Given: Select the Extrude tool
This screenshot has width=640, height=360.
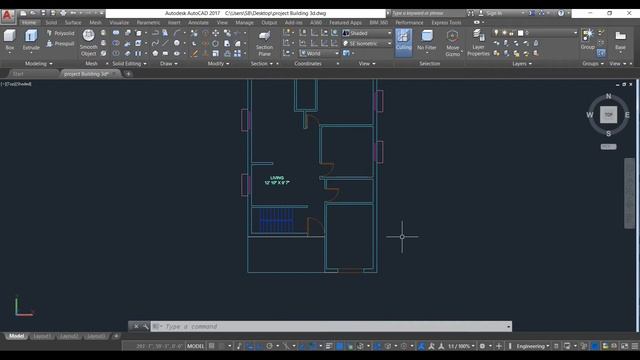Looking at the screenshot, I should 31,40.
